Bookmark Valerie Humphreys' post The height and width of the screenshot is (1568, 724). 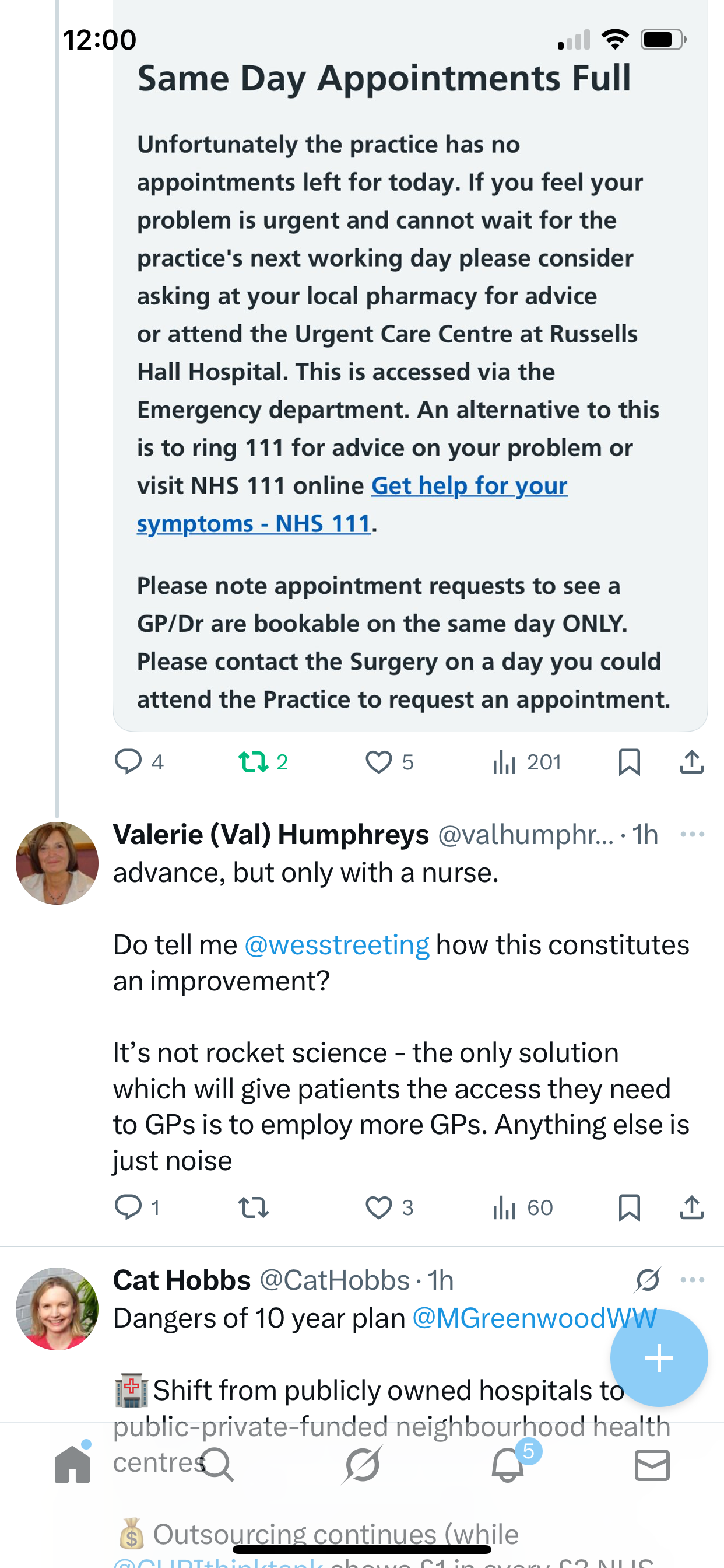pos(629,1207)
